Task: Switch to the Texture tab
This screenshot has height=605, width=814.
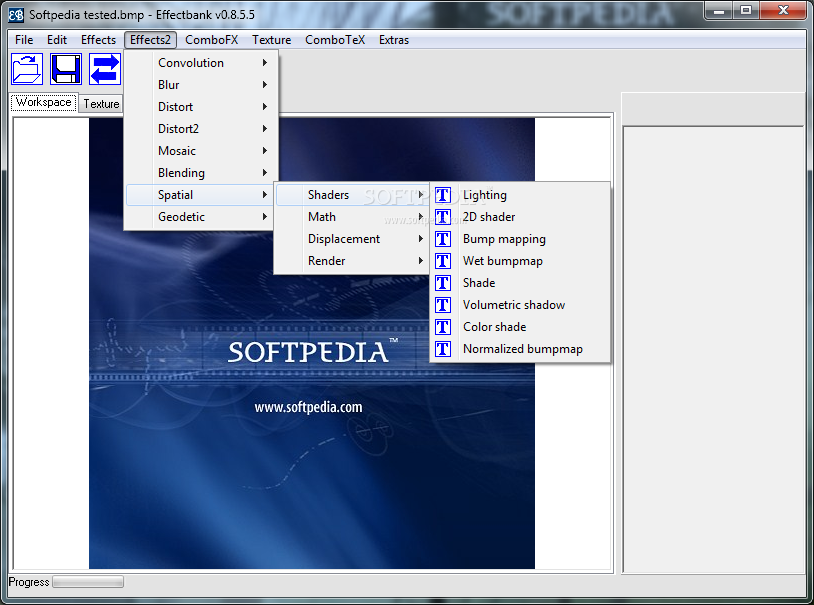Action: click(x=101, y=104)
